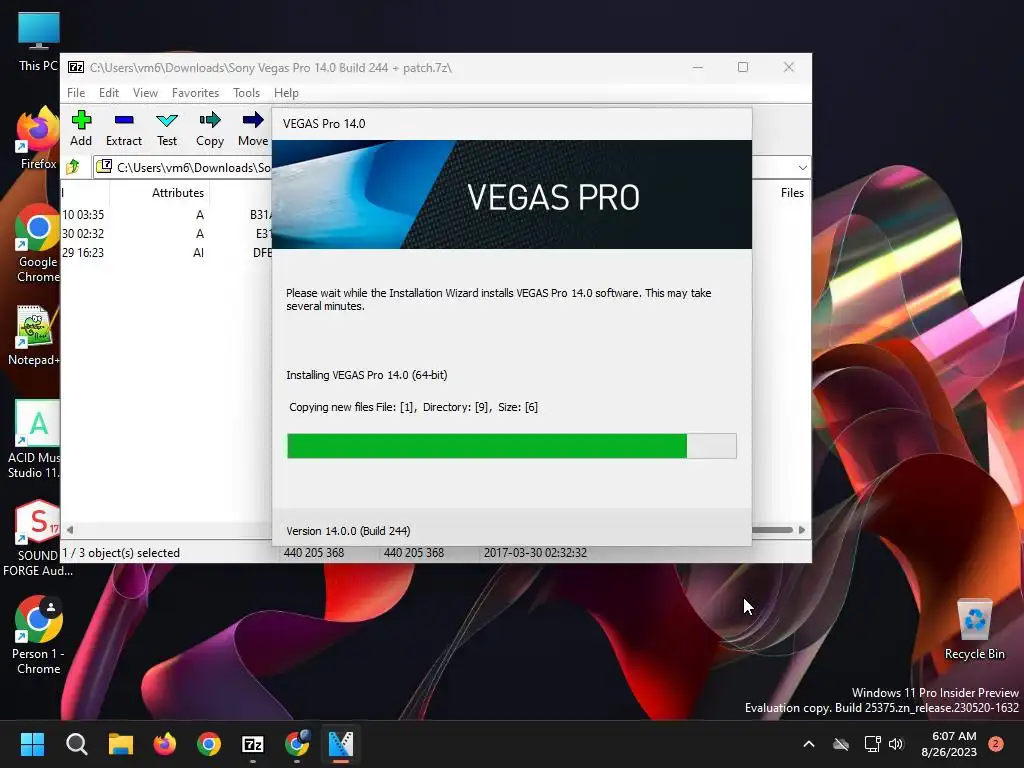Open the Google Chrome desktop shortcut
Image resolution: width=1024 pixels, height=768 pixels.
coord(38,244)
